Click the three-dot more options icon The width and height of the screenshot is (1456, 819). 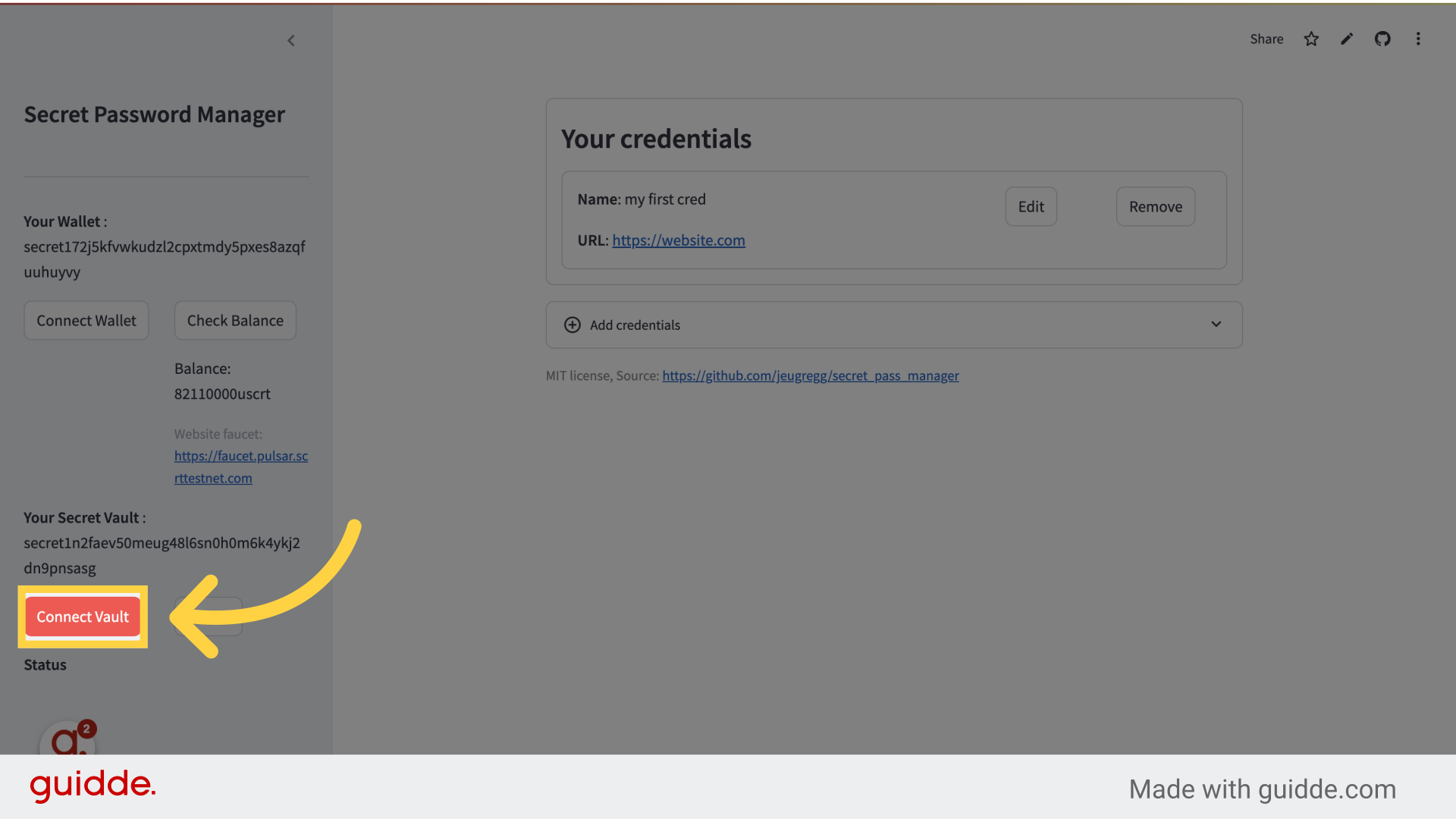(1418, 39)
